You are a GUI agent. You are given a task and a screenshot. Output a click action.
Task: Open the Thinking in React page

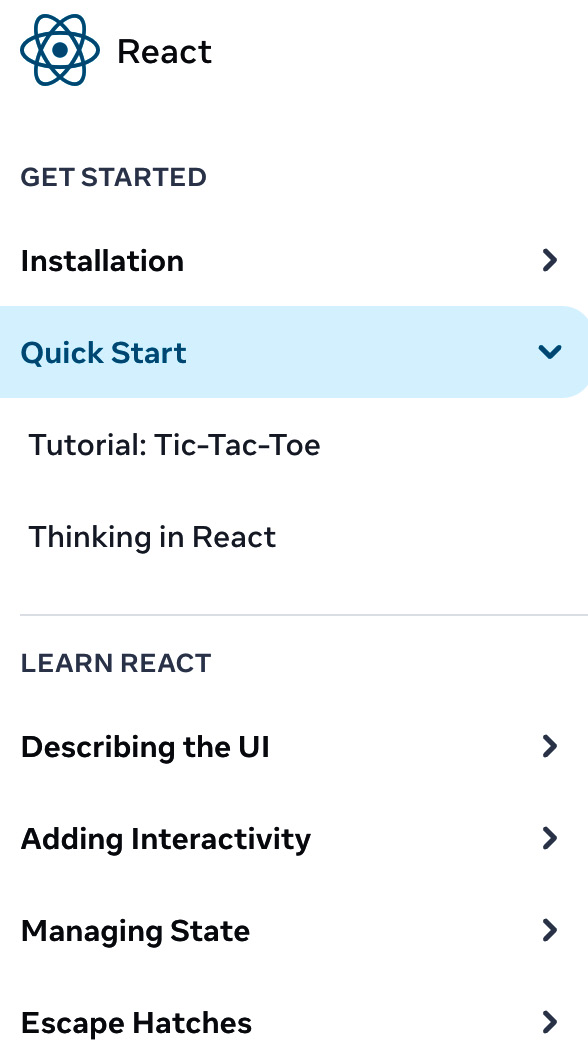(152, 537)
